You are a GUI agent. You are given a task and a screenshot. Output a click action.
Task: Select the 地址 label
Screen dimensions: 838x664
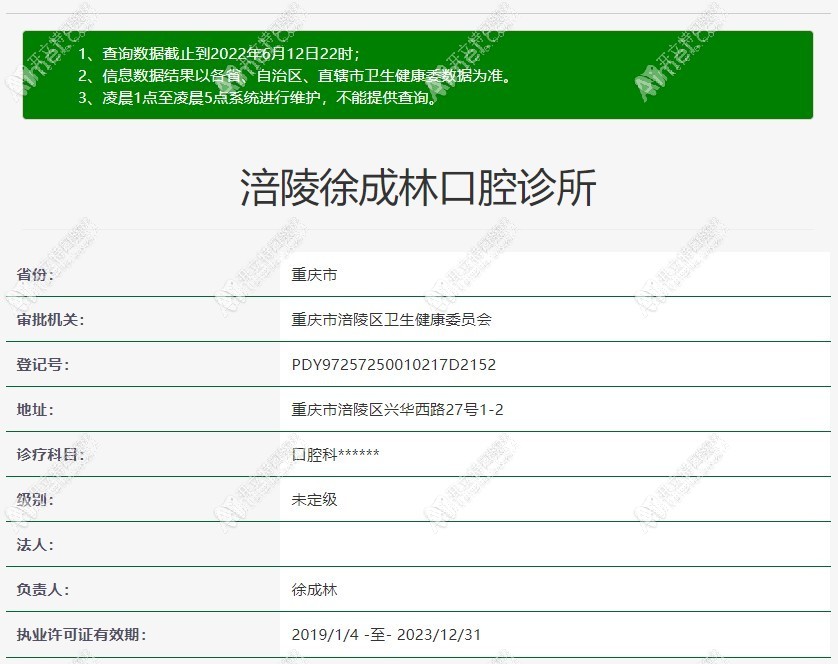pos(35,410)
